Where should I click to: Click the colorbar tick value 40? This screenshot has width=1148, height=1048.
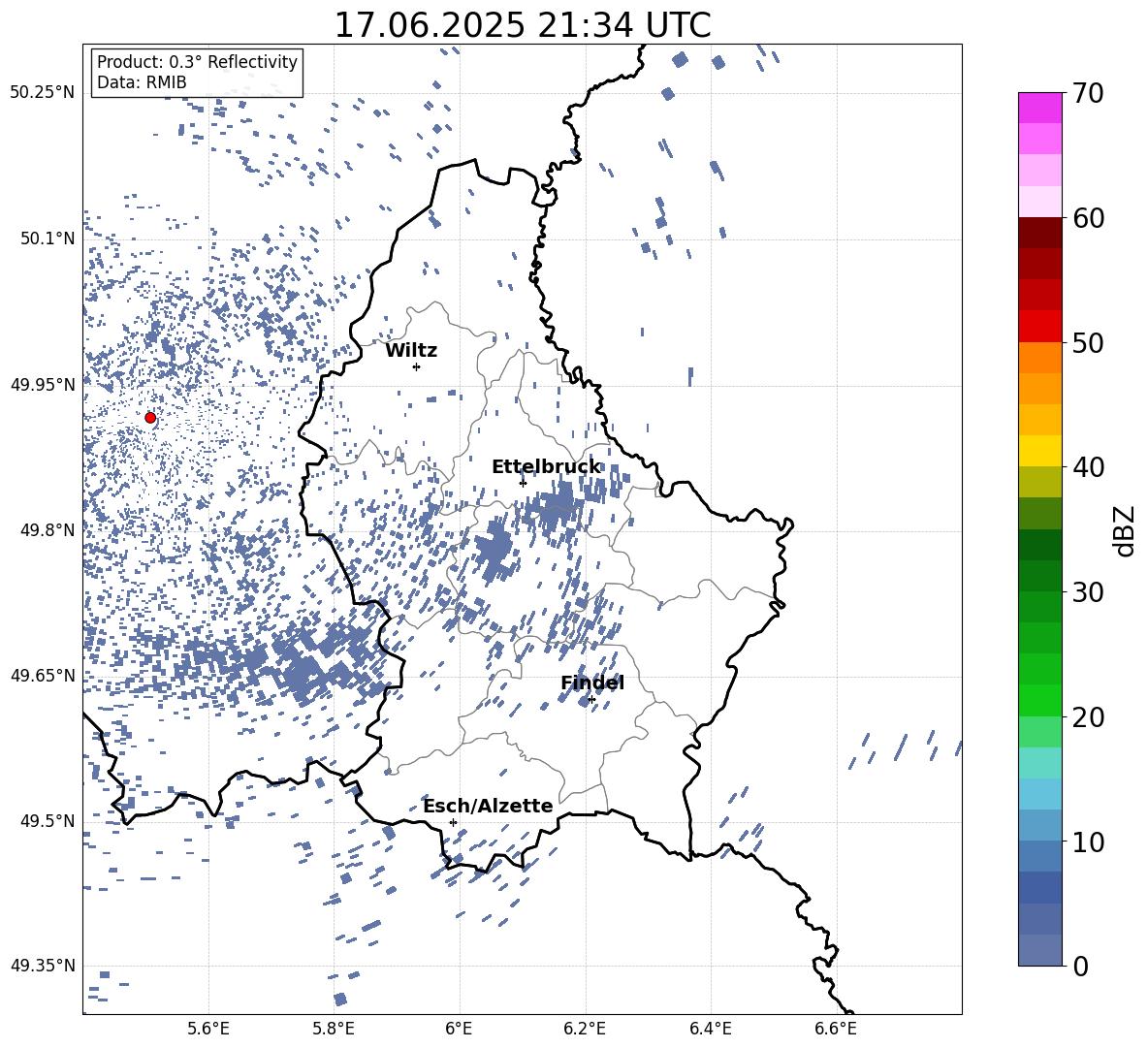coord(1087,467)
